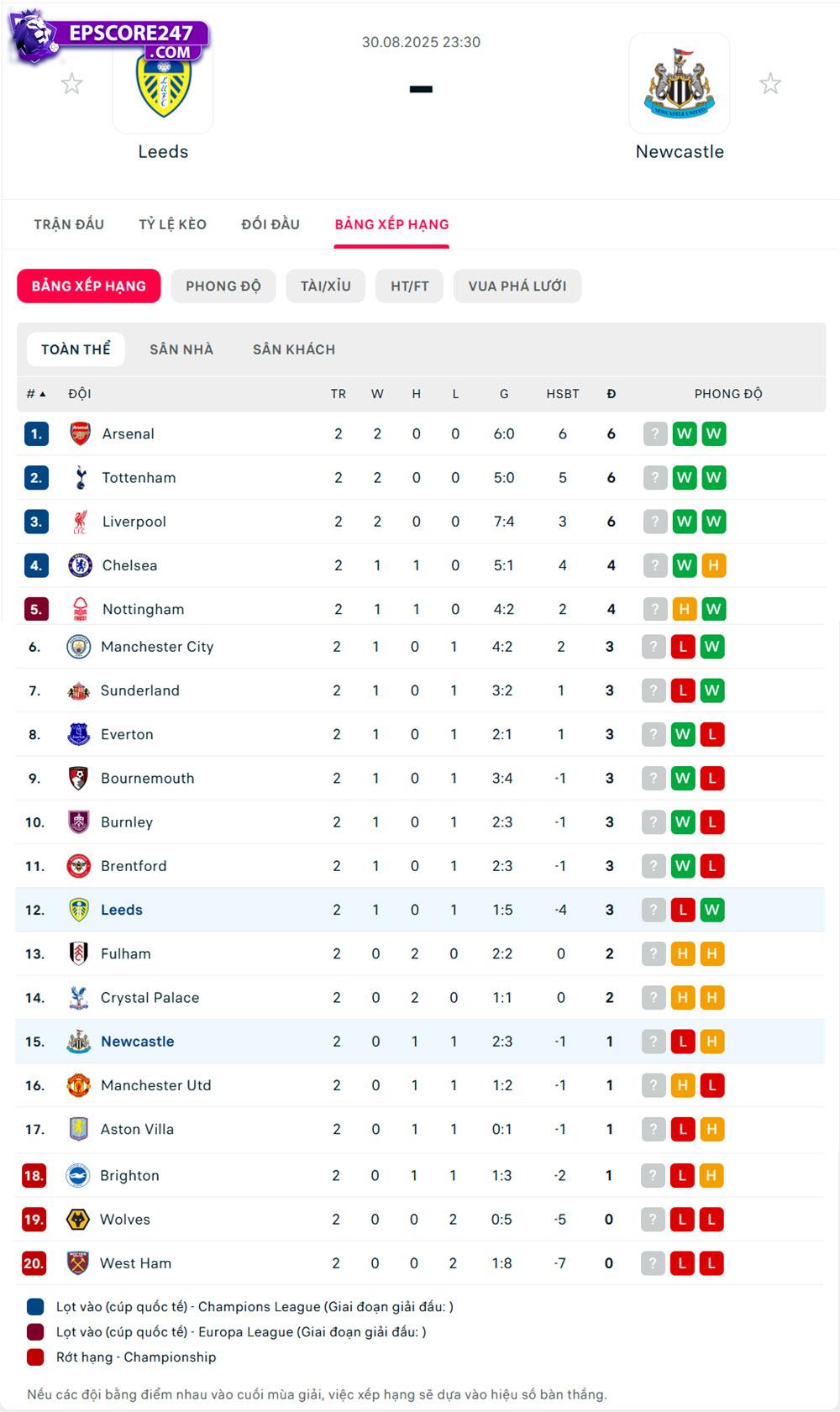This screenshot has width=840, height=1412.
Task: Select the TÀI/XỈU filter button
Action: pos(326,286)
